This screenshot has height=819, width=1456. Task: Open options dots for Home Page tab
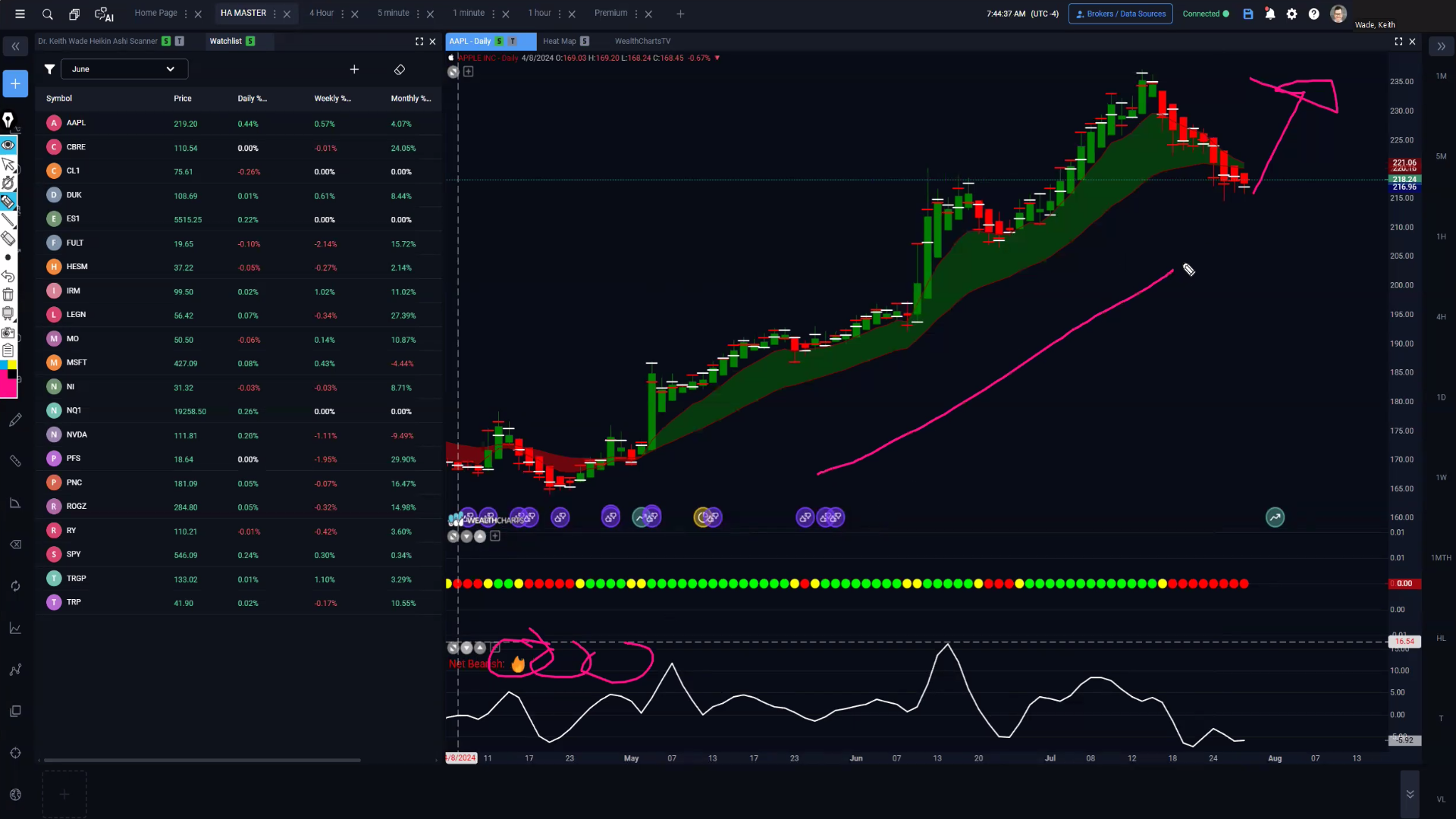(x=186, y=14)
